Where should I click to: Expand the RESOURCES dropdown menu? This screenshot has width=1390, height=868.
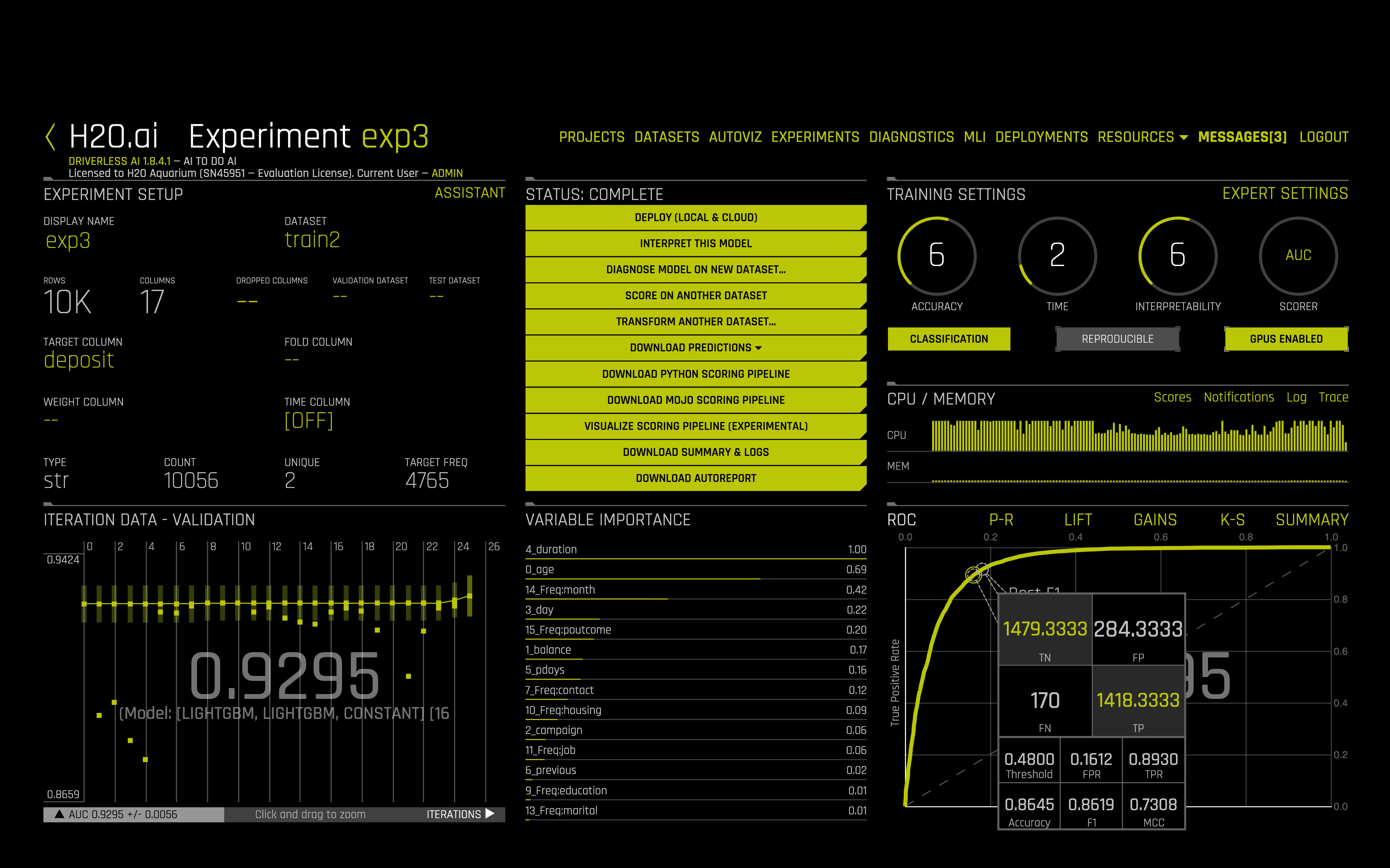[1142, 137]
